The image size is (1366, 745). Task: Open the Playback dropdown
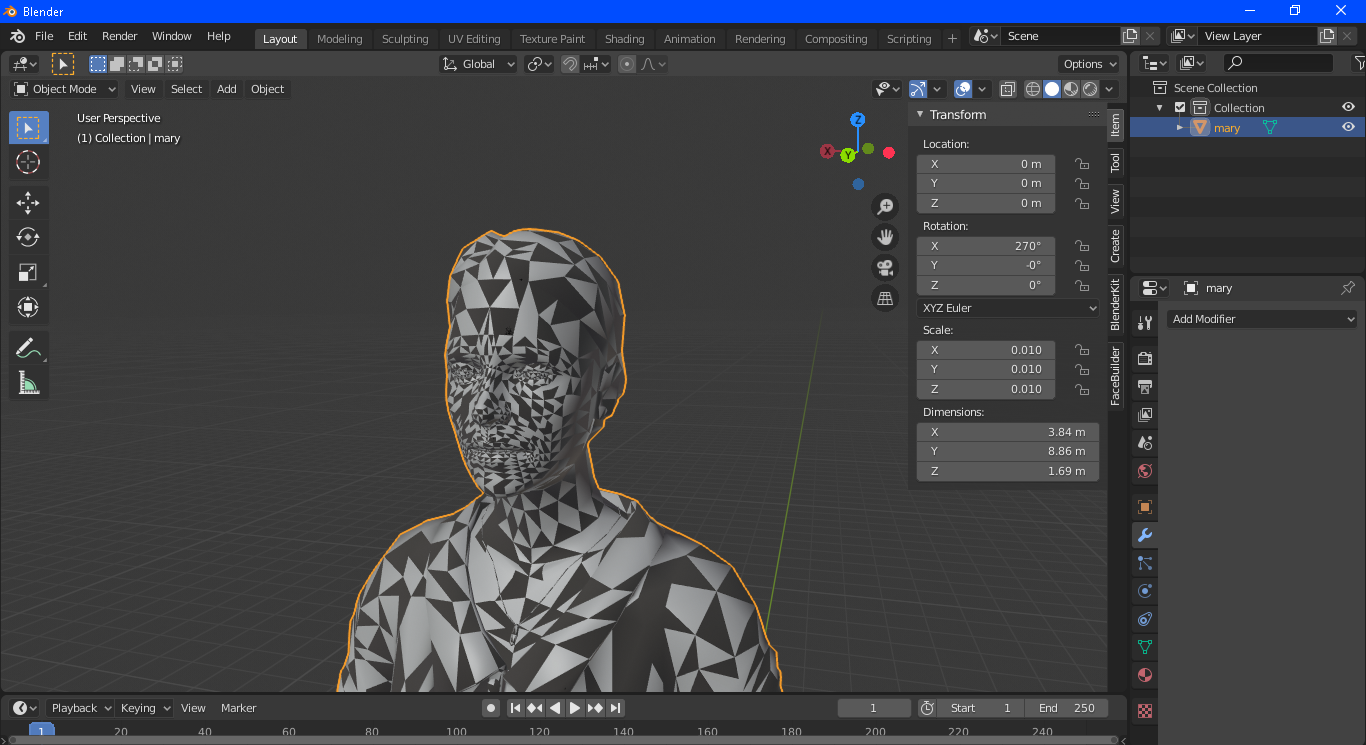pyautogui.click(x=80, y=708)
